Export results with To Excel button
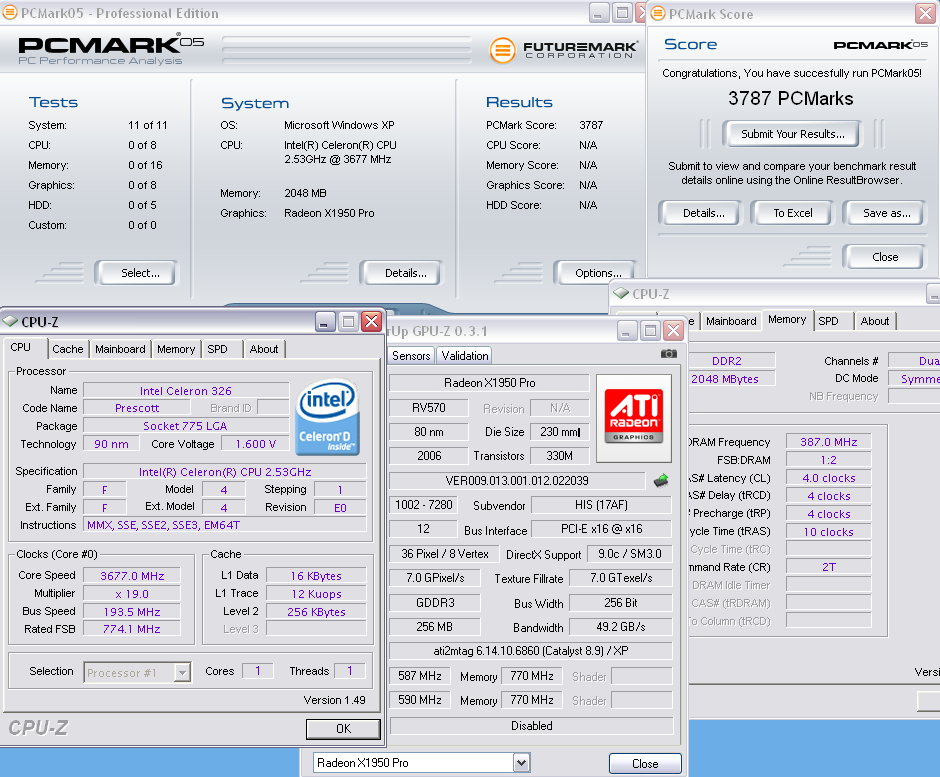The image size is (940, 777). 793,213
